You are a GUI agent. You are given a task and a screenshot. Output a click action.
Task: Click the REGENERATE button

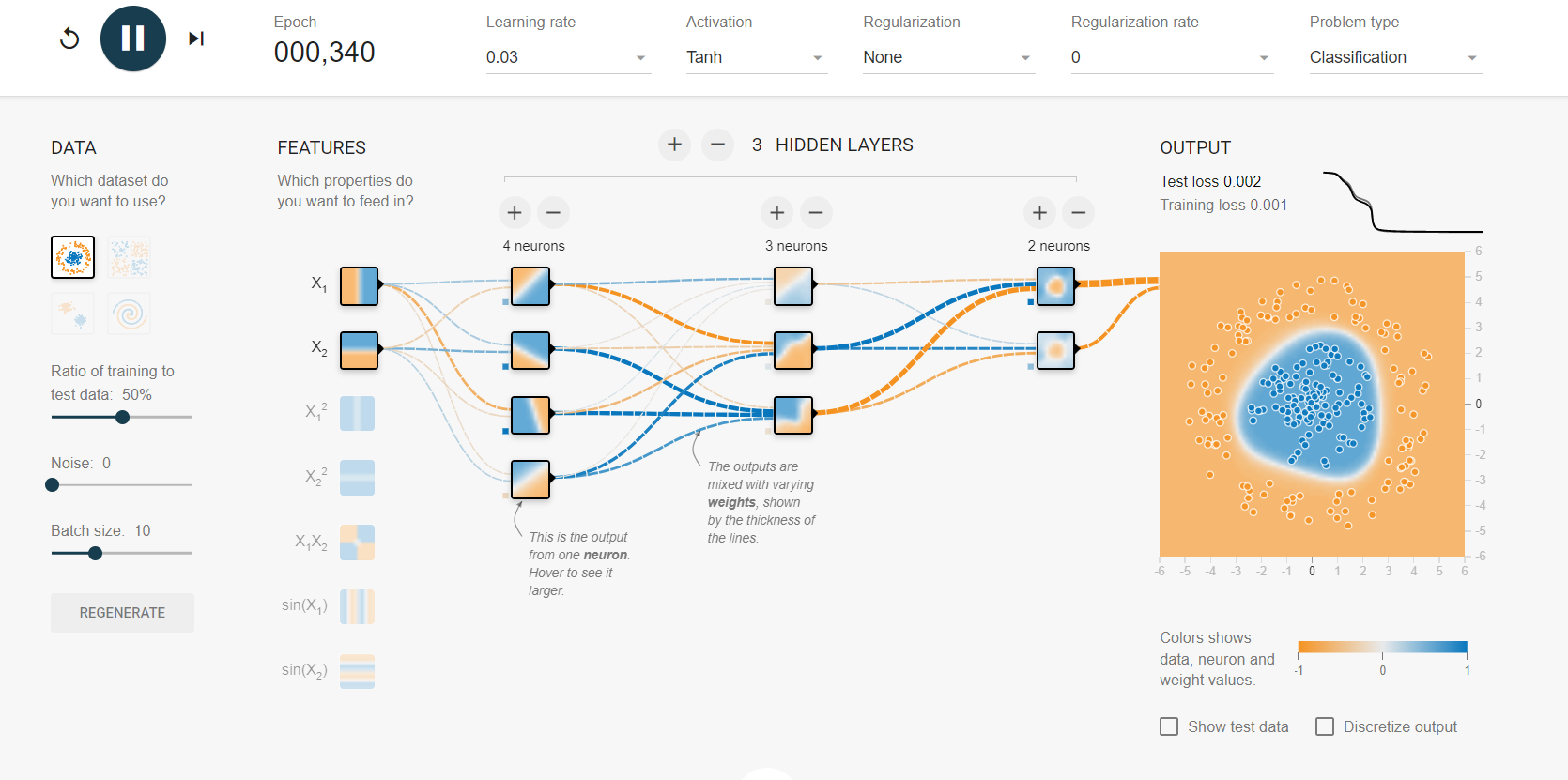coord(122,613)
